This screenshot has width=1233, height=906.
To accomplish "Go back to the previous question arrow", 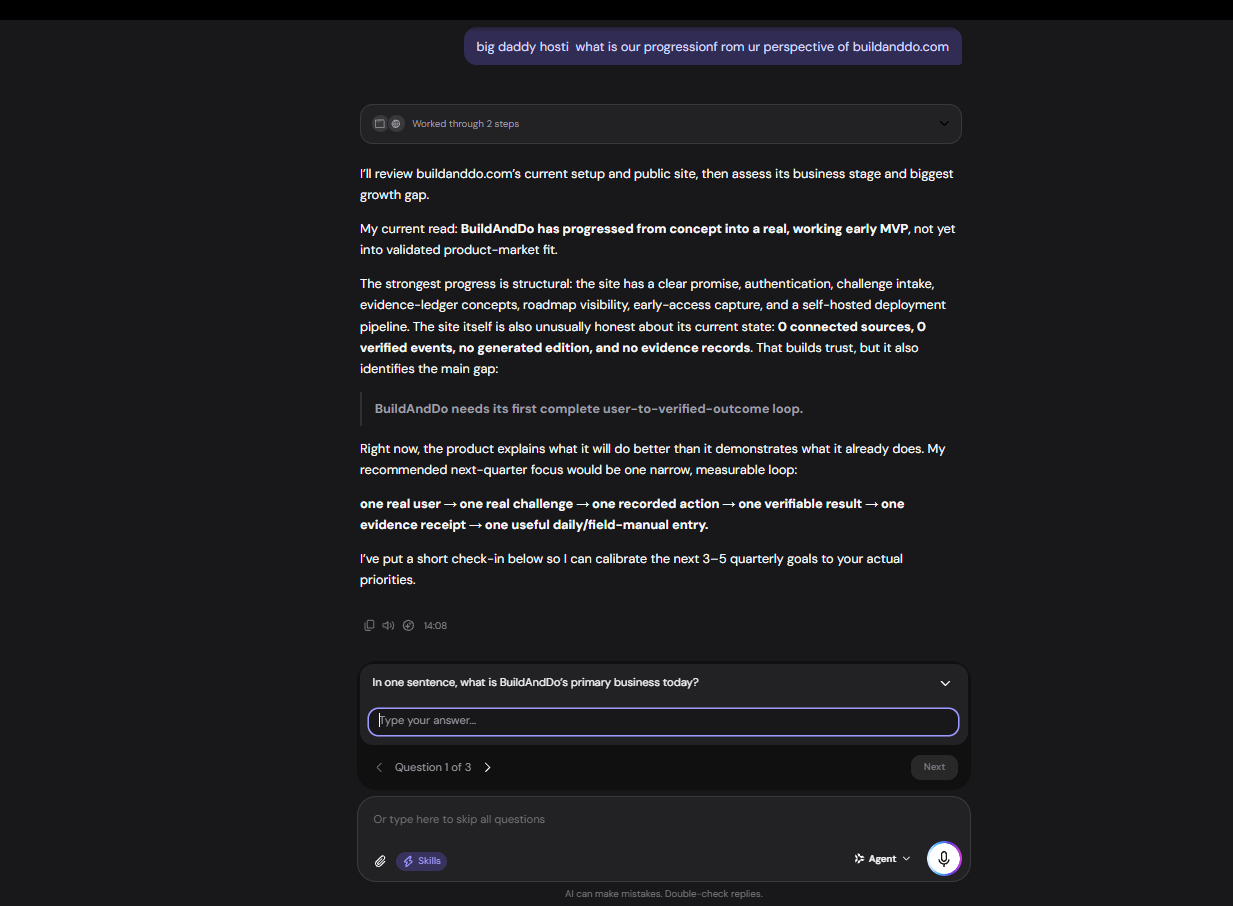I will [x=379, y=767].
